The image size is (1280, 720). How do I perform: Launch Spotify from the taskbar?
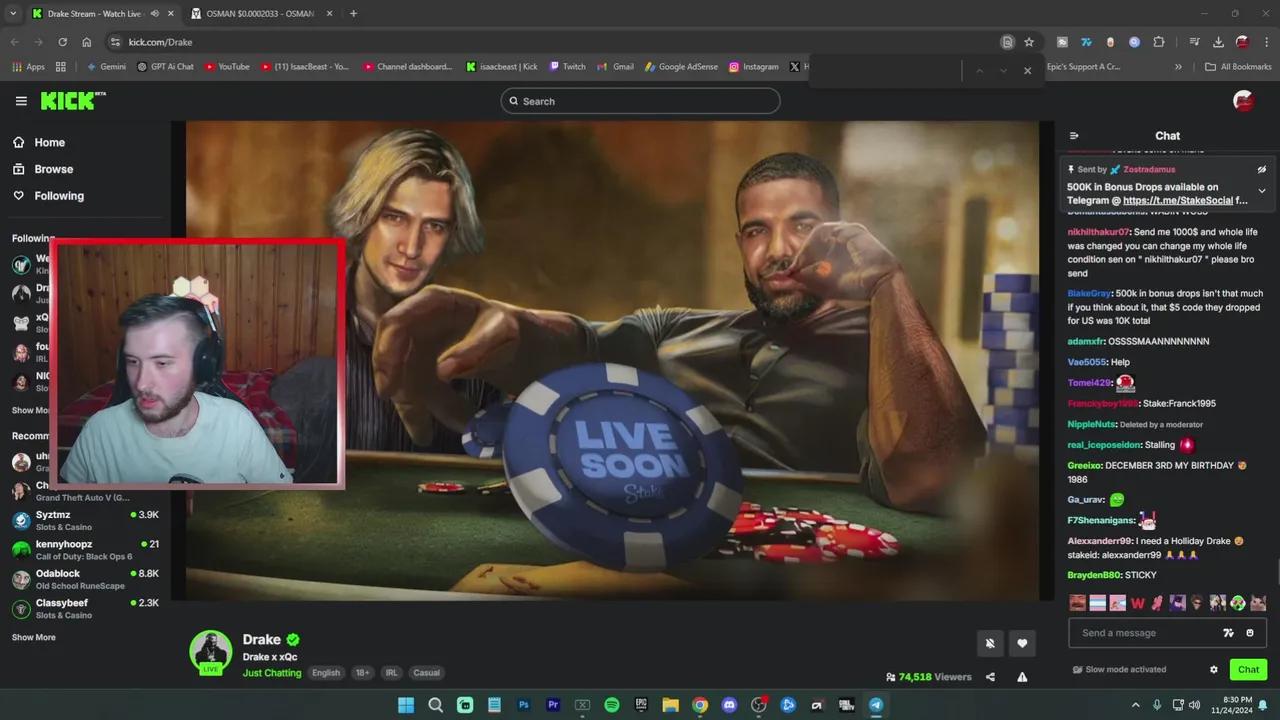[x=611, y=705]
